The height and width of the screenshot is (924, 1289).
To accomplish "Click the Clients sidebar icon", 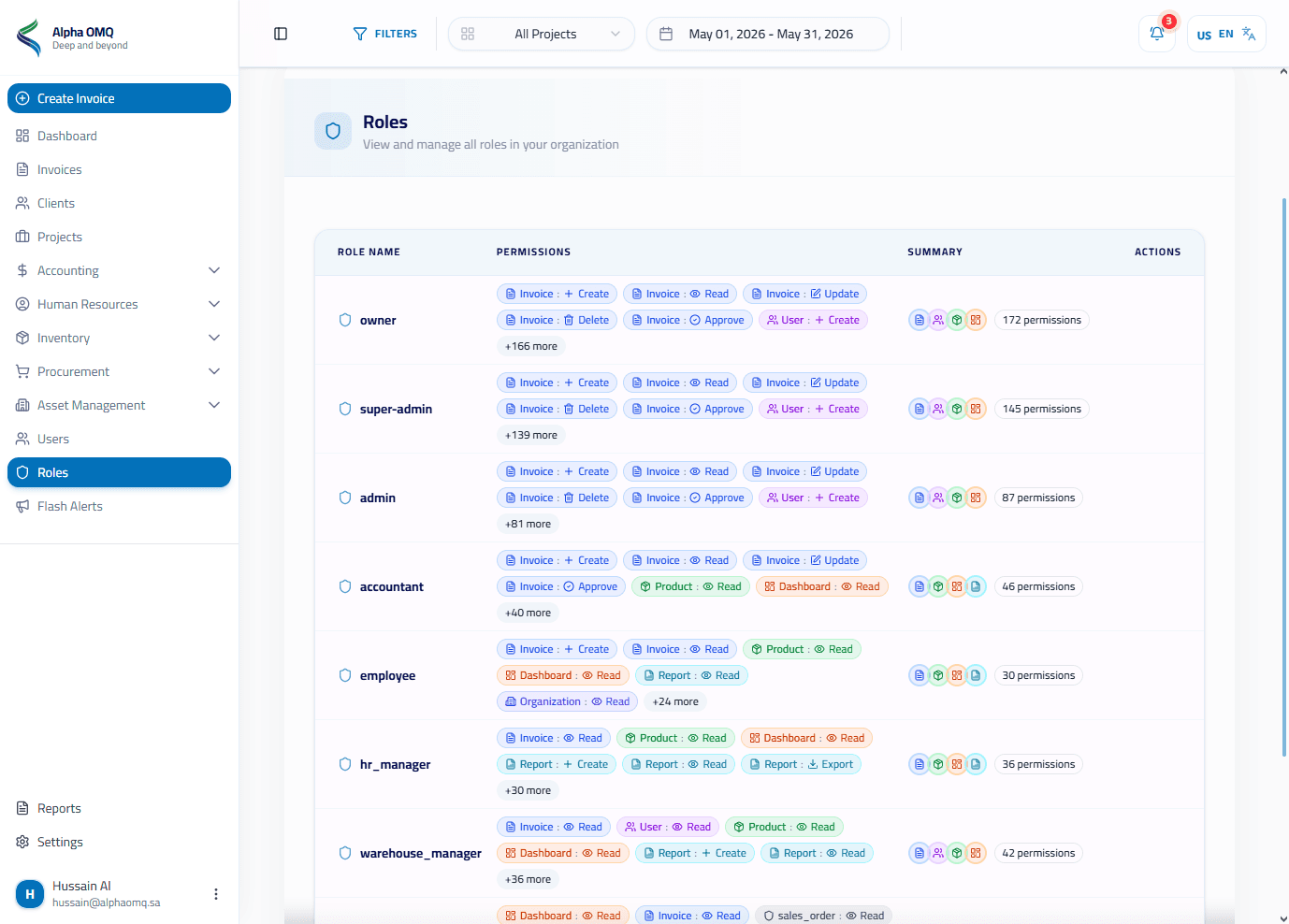I will coord(22,203).
